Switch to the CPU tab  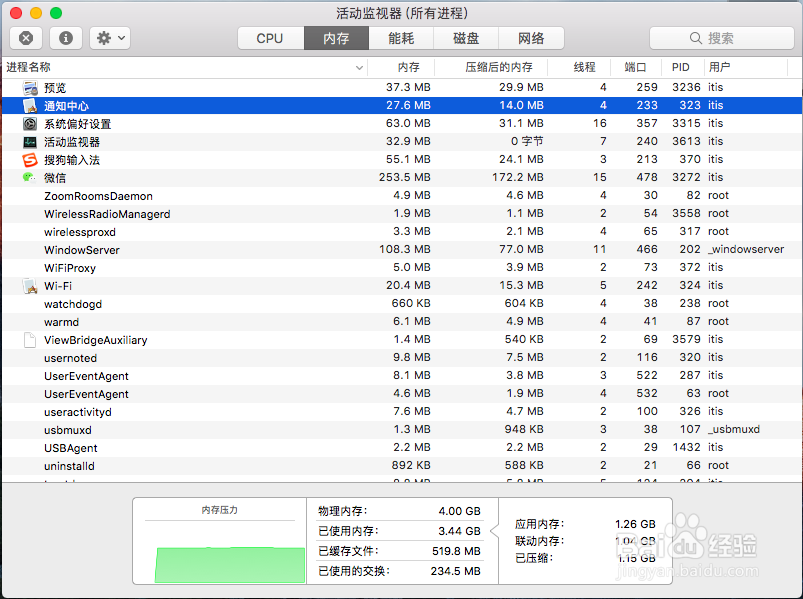(x=270, y=38)
